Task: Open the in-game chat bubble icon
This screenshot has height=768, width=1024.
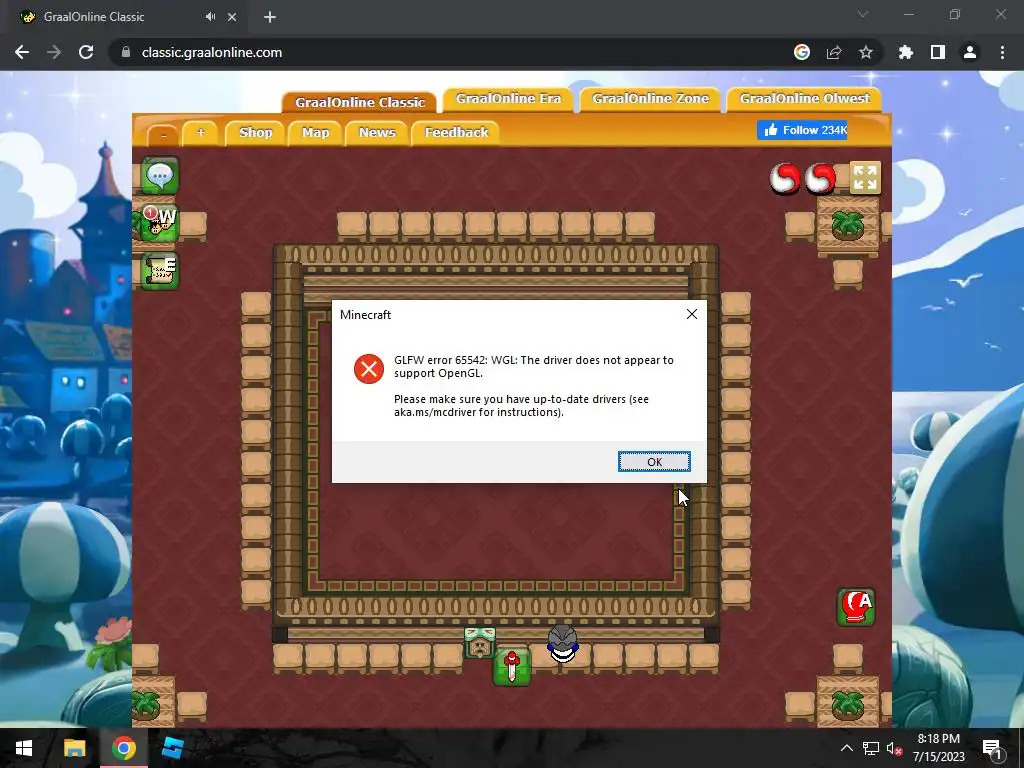Action: click(160, 175)
